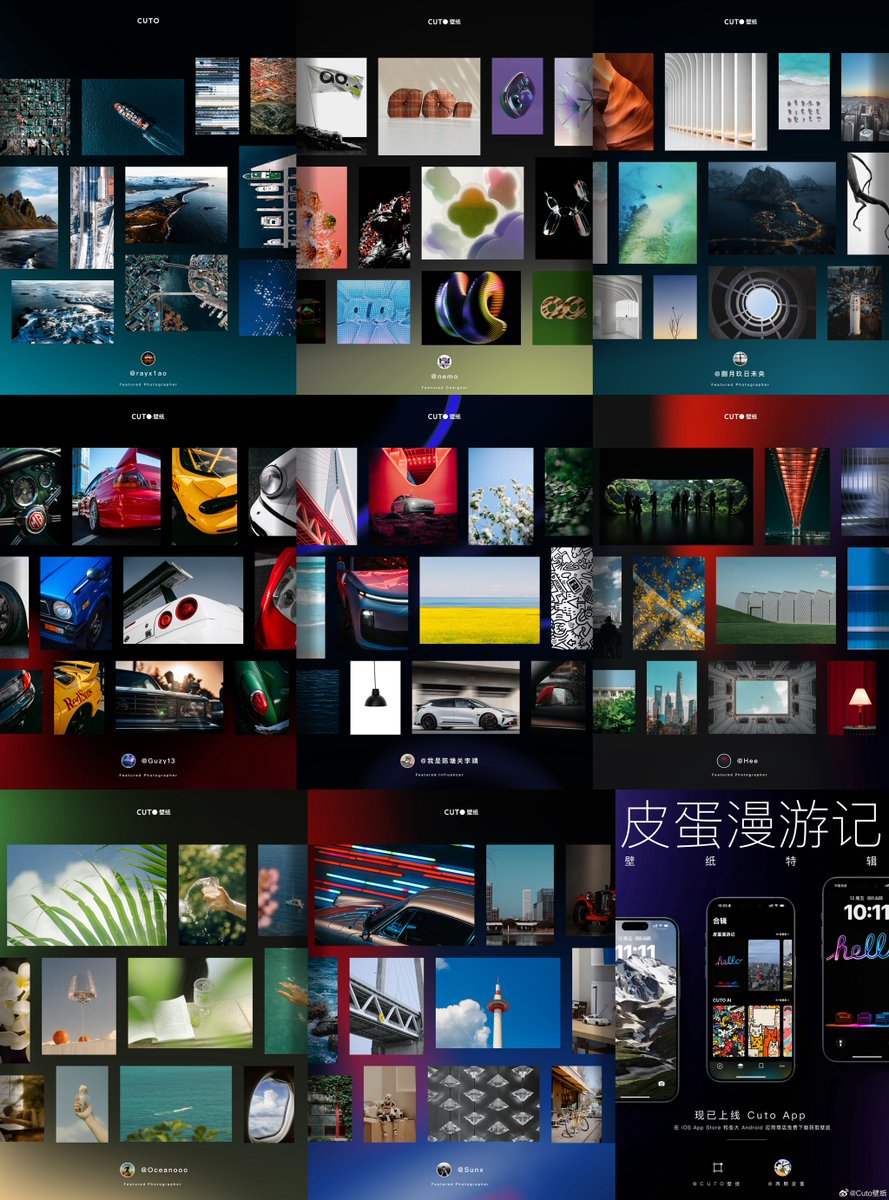889x1200 pixels.
Task: Open the black-and-white diamond ceiling photo
Action: click(484, 1104)
